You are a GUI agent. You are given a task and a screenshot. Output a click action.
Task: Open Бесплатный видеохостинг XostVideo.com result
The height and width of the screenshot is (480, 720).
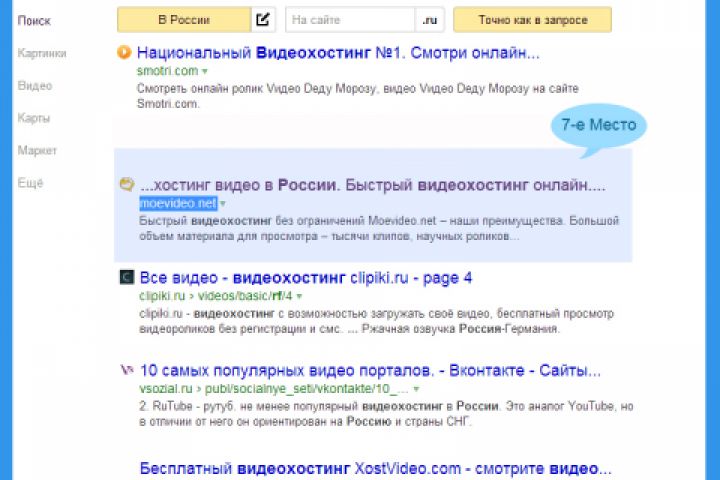tap(376, 469)
